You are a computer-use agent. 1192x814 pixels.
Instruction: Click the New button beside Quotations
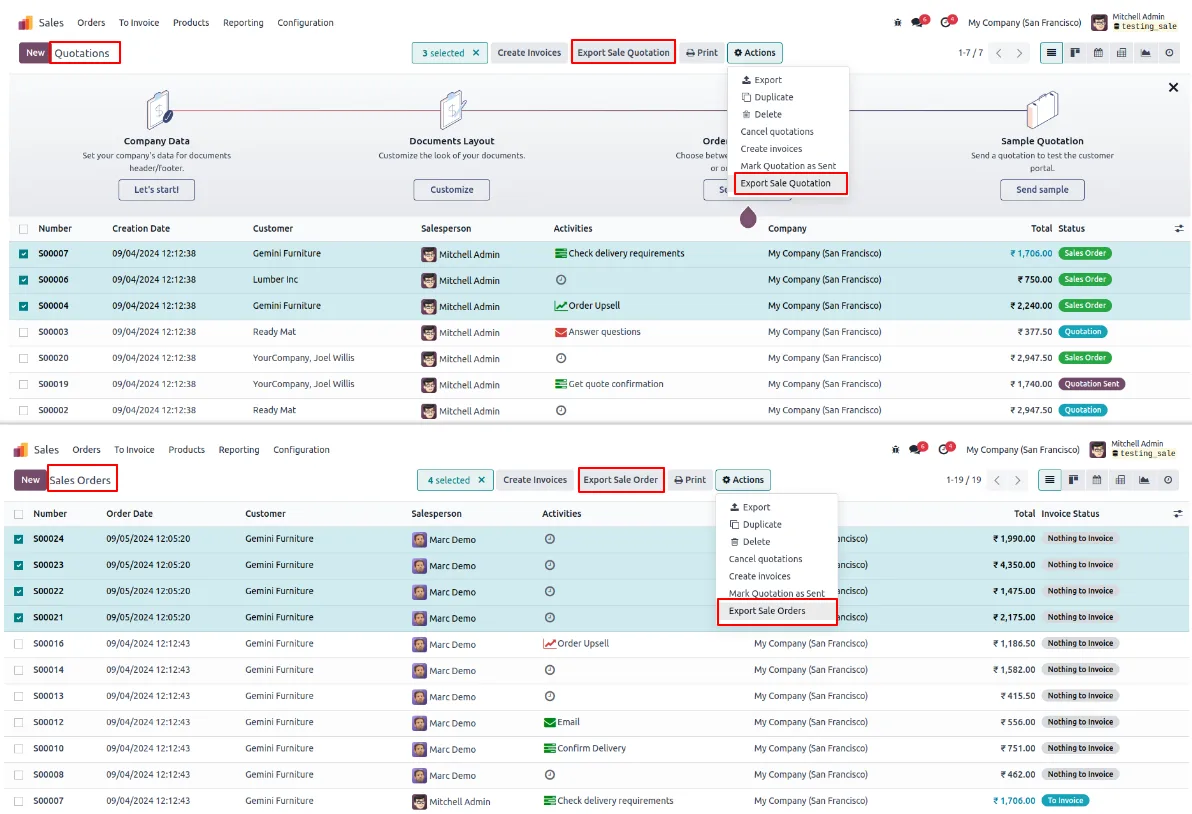[x=35, y=52]
